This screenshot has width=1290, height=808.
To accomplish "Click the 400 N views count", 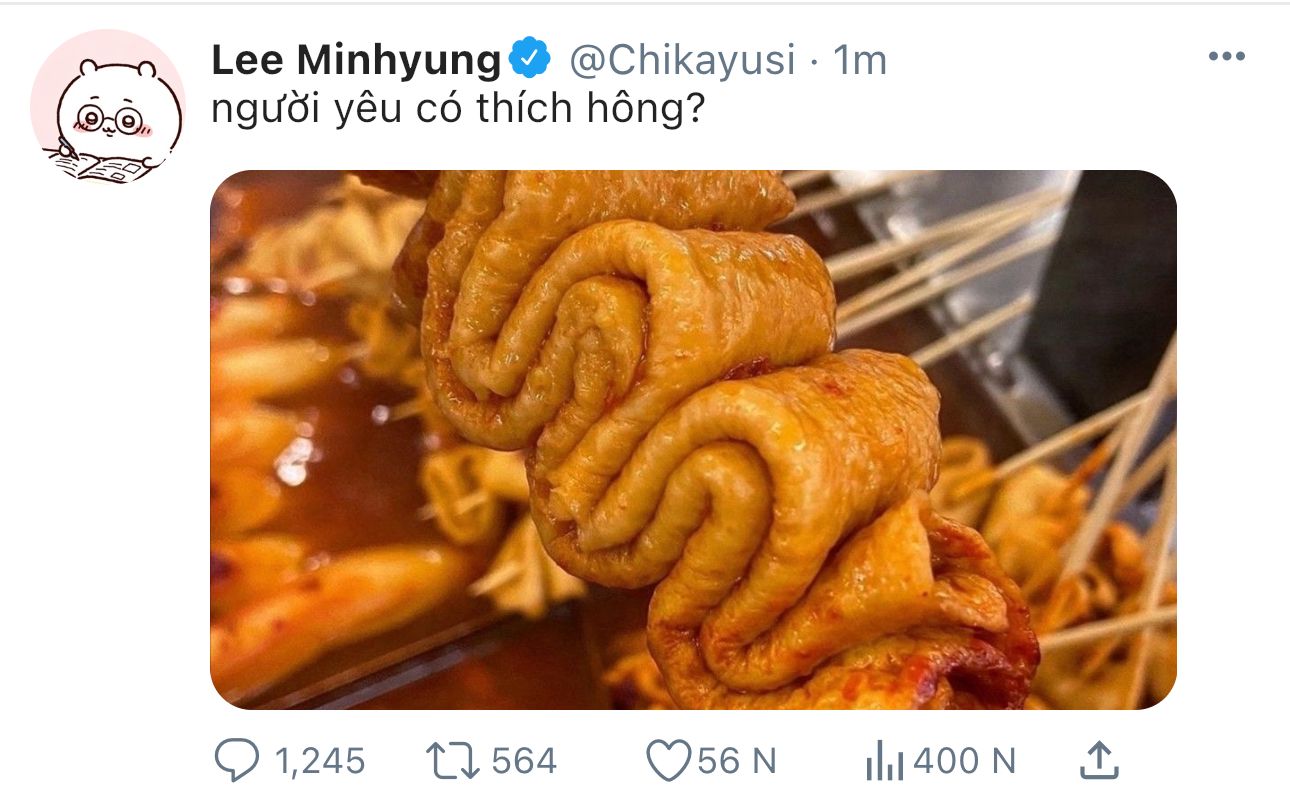I will pyautogui.click(x=964, y=762).
